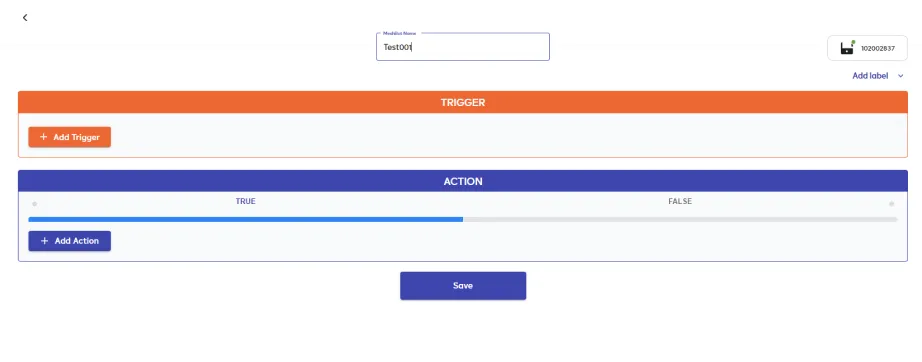Click the blue portion of the action bar
The image size is (922, 362).
245,219
